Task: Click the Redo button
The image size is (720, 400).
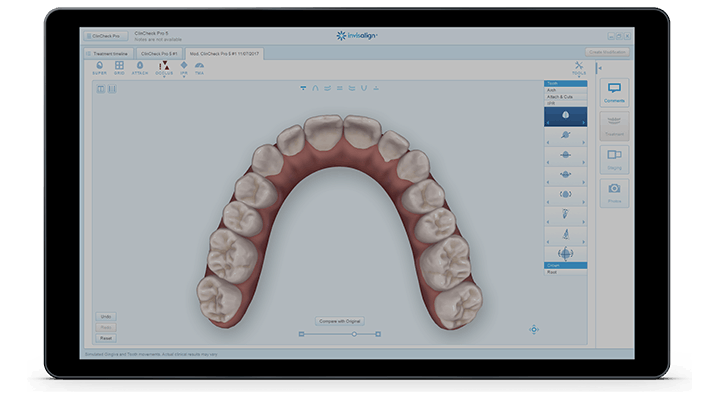Action: click(x=106, y=327)
